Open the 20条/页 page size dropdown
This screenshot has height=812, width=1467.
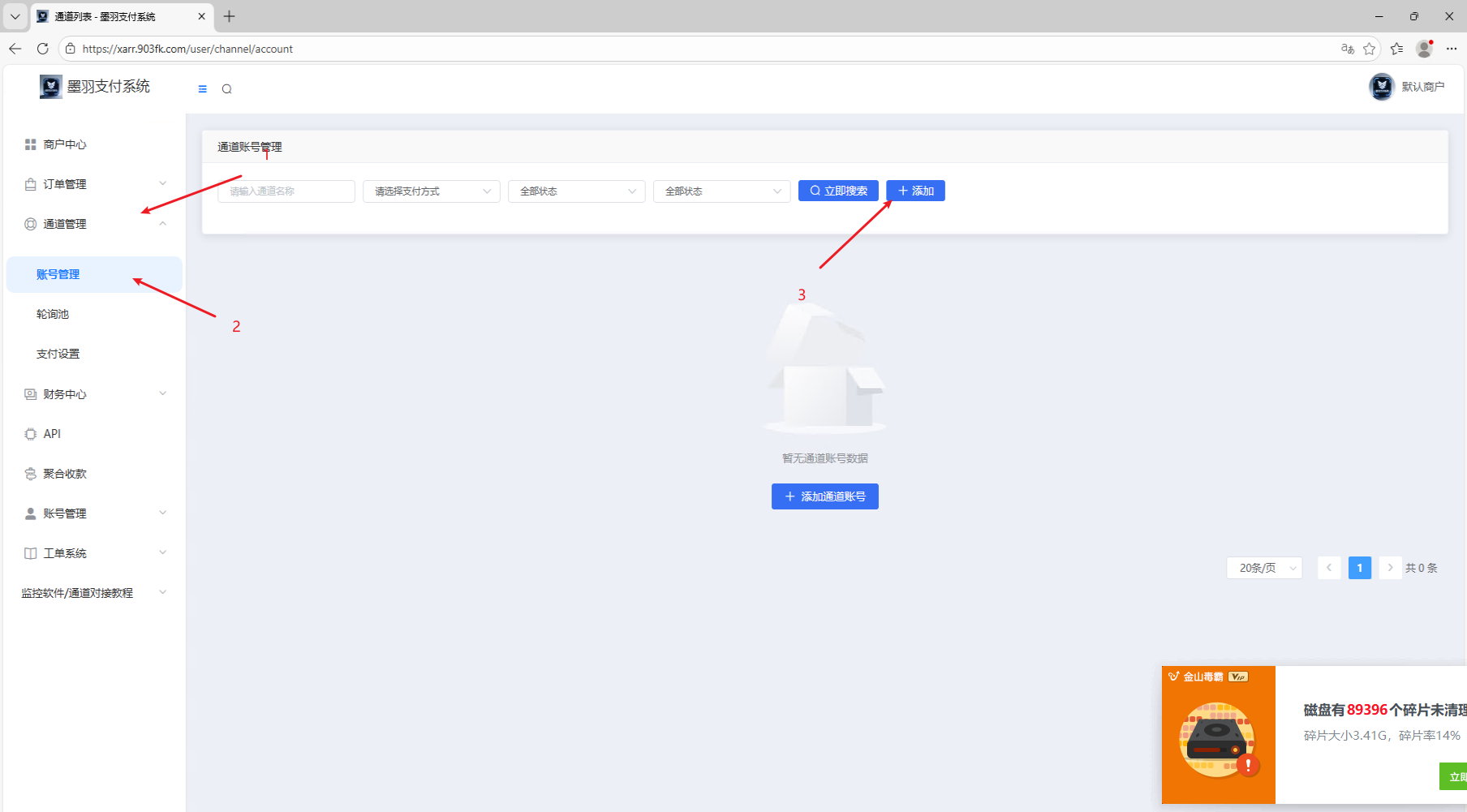click(1264, 568)
